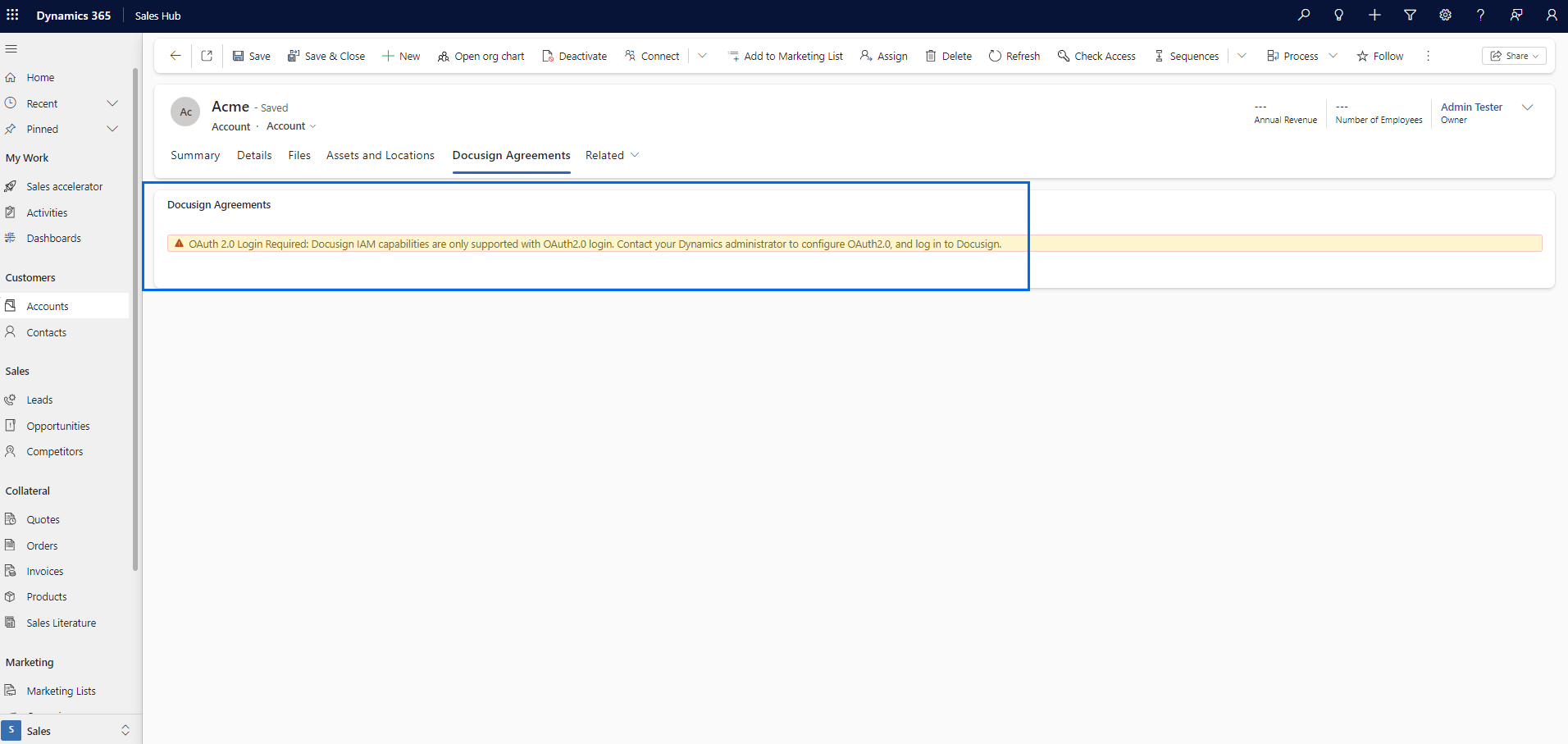Screen dimensions: 1568x744
Task: Click the filter icon in top bar
Action: 1410,15
